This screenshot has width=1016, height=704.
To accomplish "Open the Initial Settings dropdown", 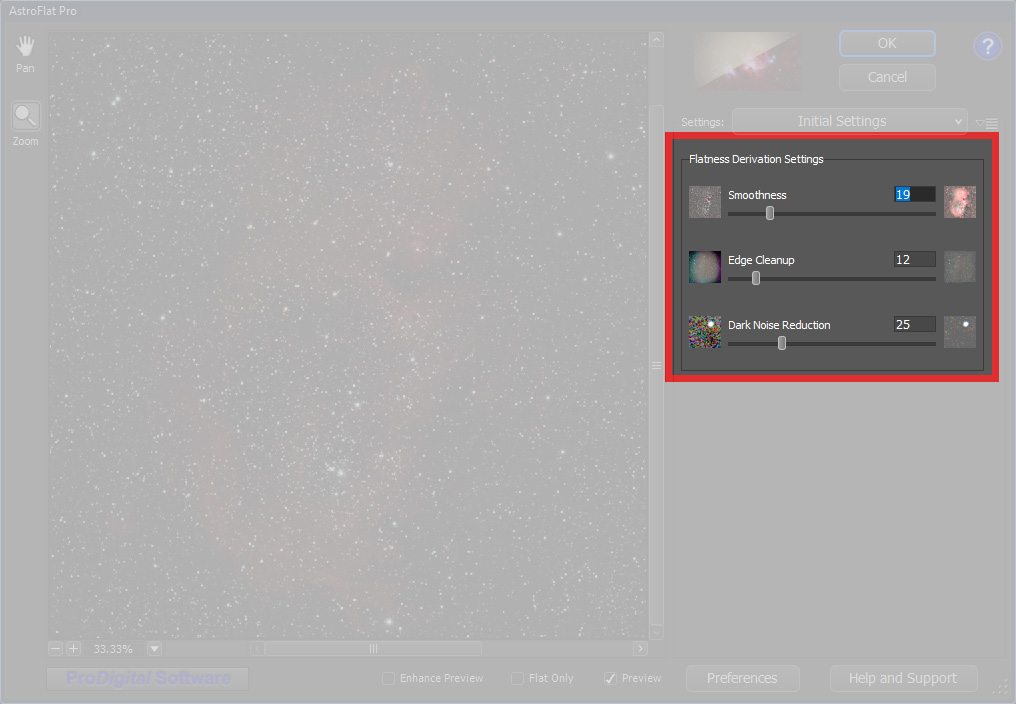I will click(849, 121).
